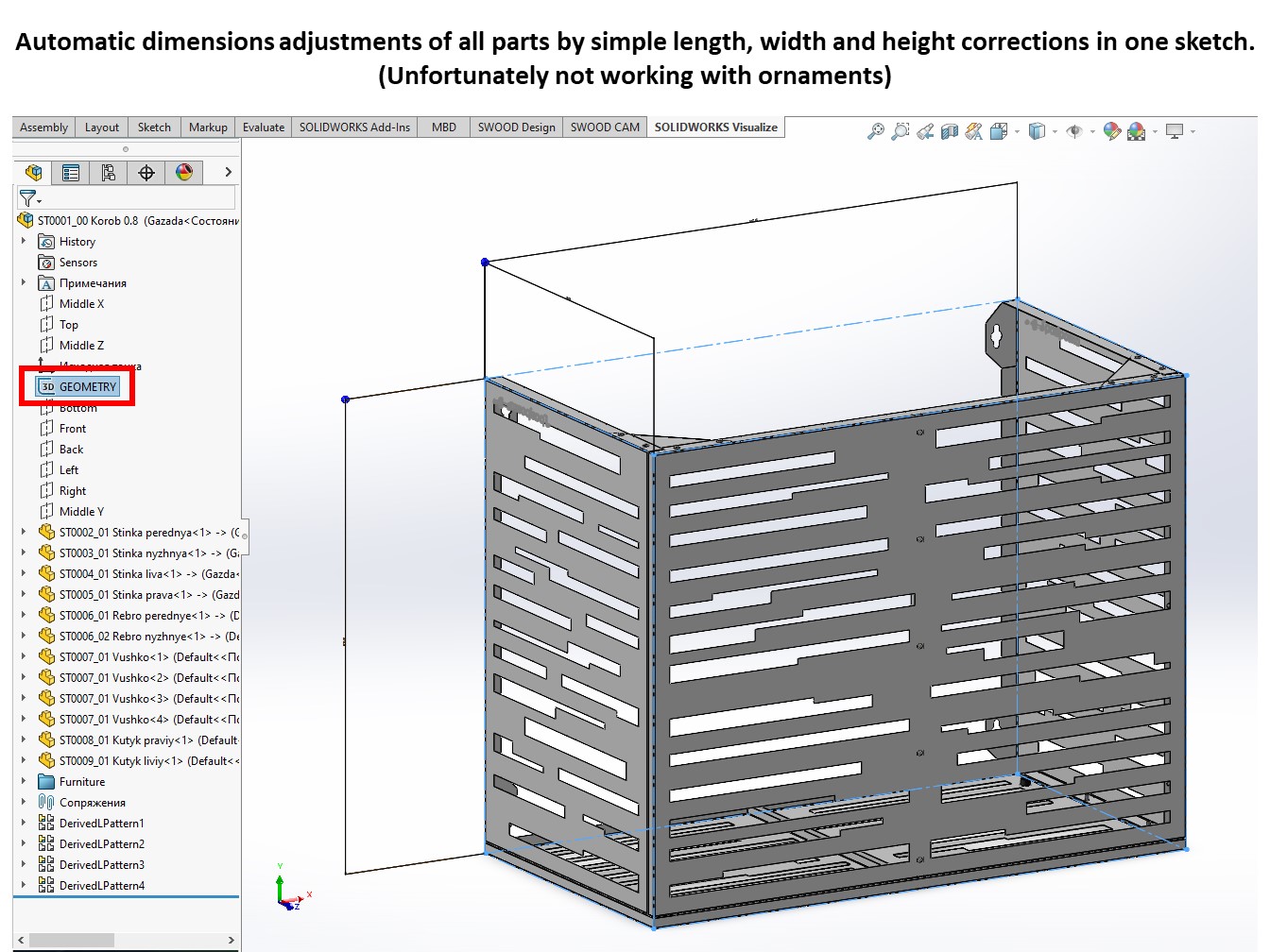
Task: Click the Edit Appearance icon
Action: tap(1112, 131)
